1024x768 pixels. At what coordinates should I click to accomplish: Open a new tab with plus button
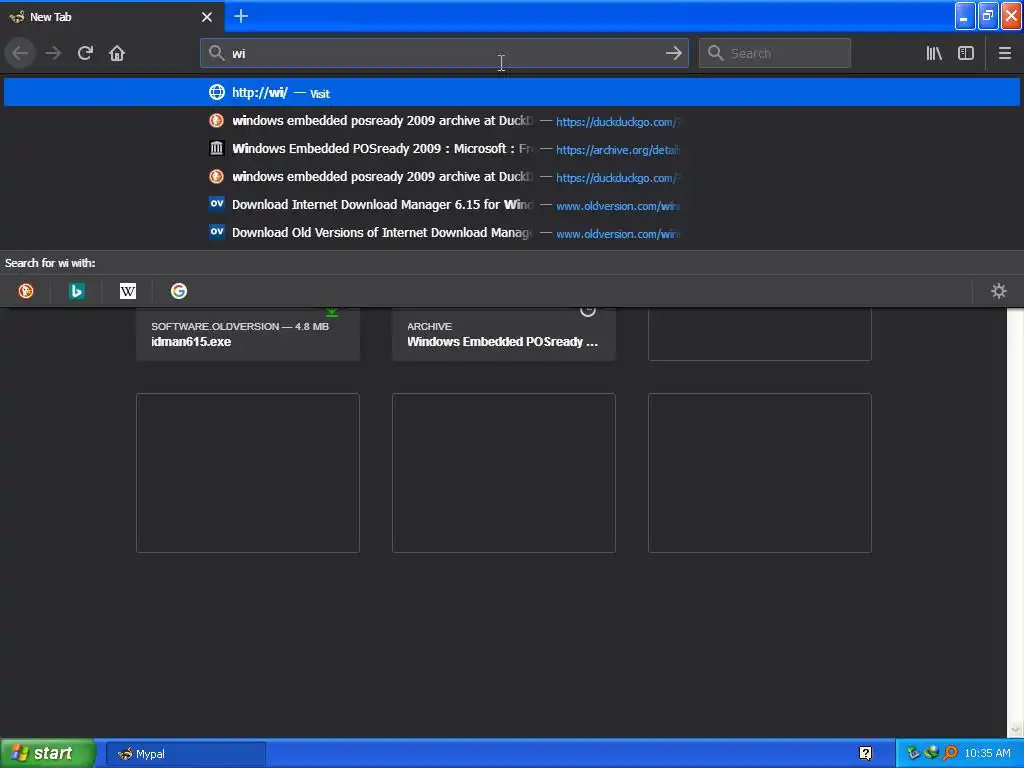(x=241, y=16)
